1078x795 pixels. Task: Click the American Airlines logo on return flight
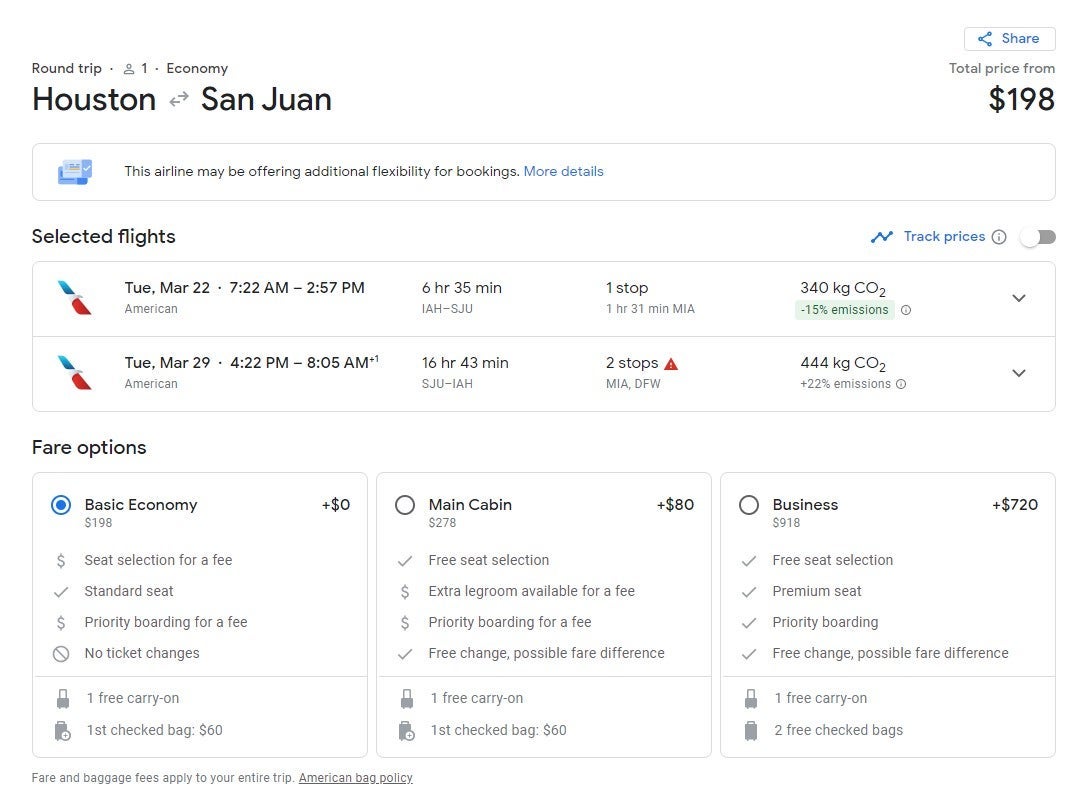click(75, 373)
